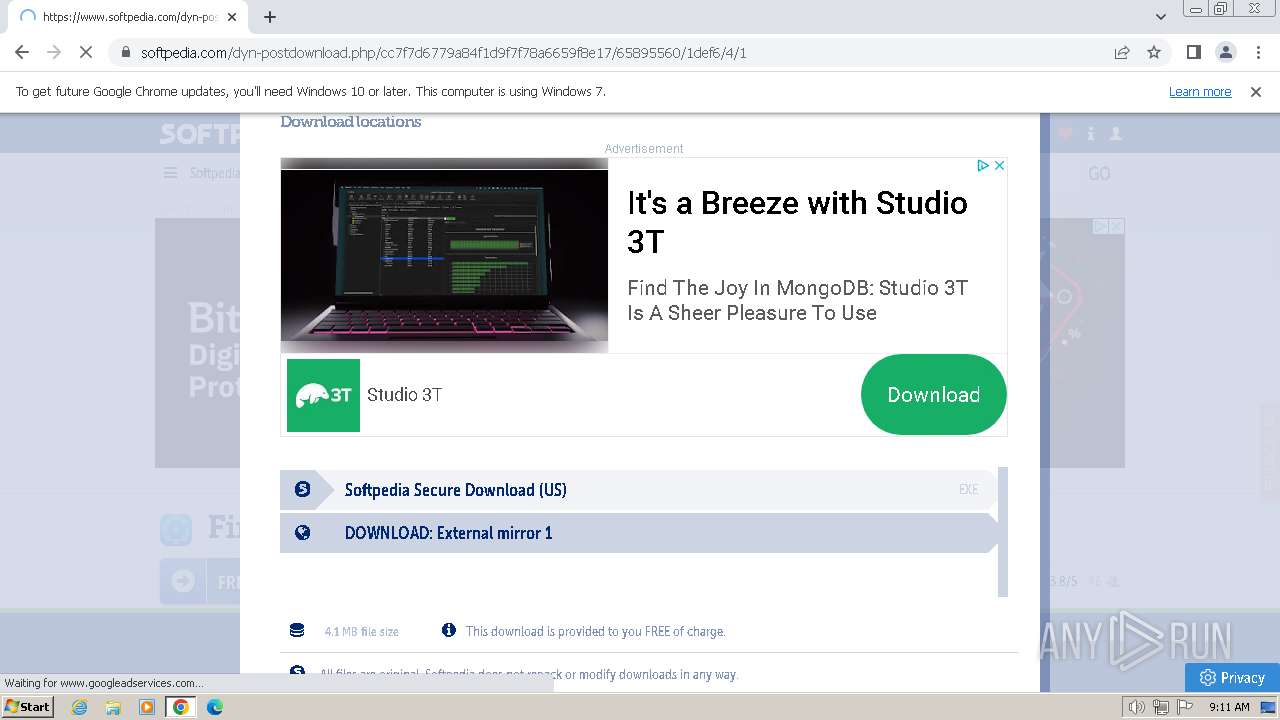Close the Studio 3T advertisement

pyautogui.click(x=999, y=166)
